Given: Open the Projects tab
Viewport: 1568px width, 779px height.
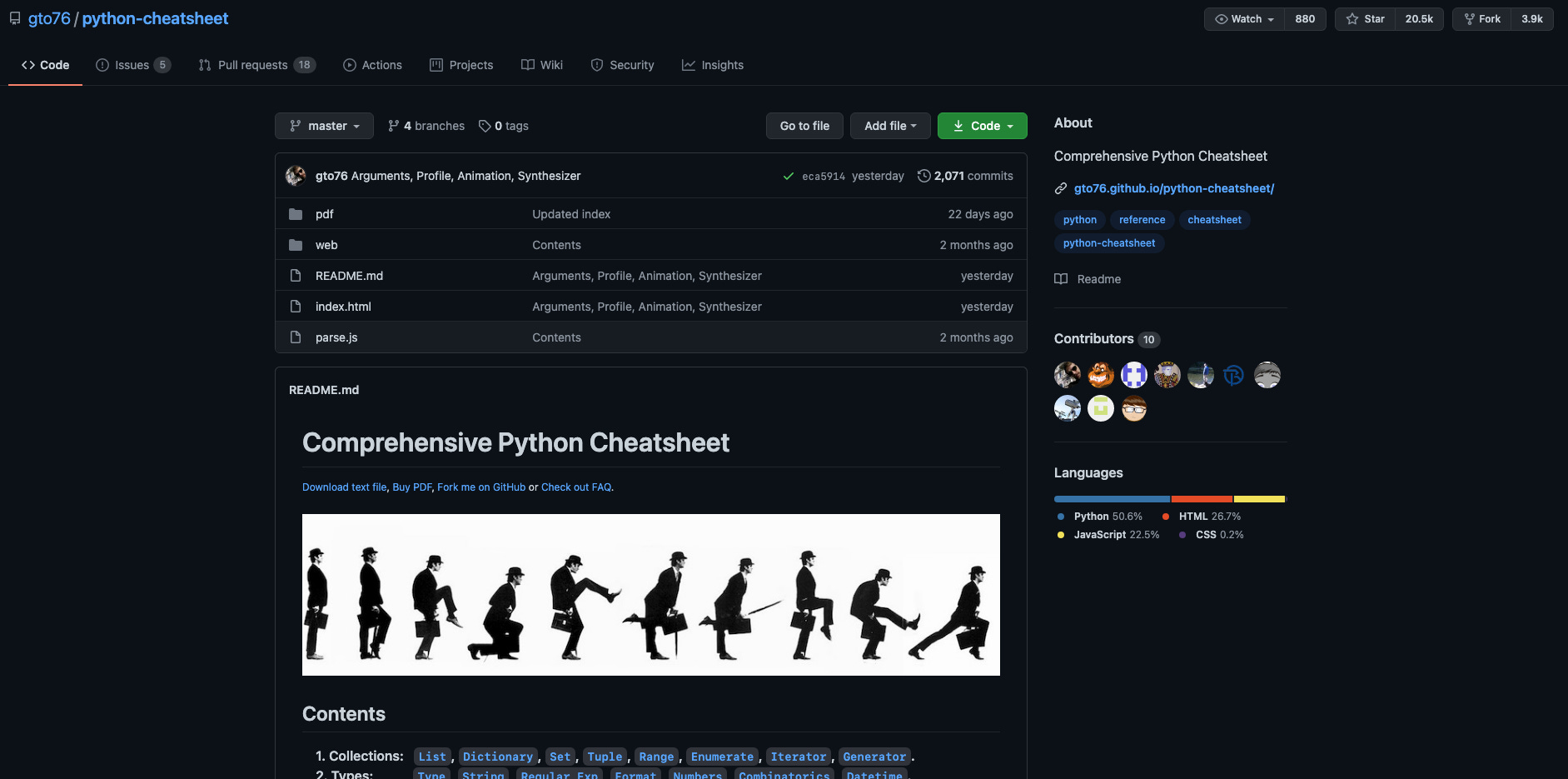Looking at the screenshot, I should click(x=461, y=65).
